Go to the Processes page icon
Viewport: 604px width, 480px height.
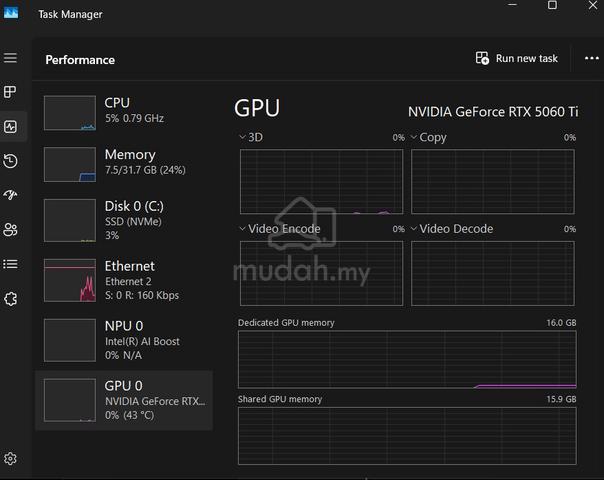(x=10, y=92)
